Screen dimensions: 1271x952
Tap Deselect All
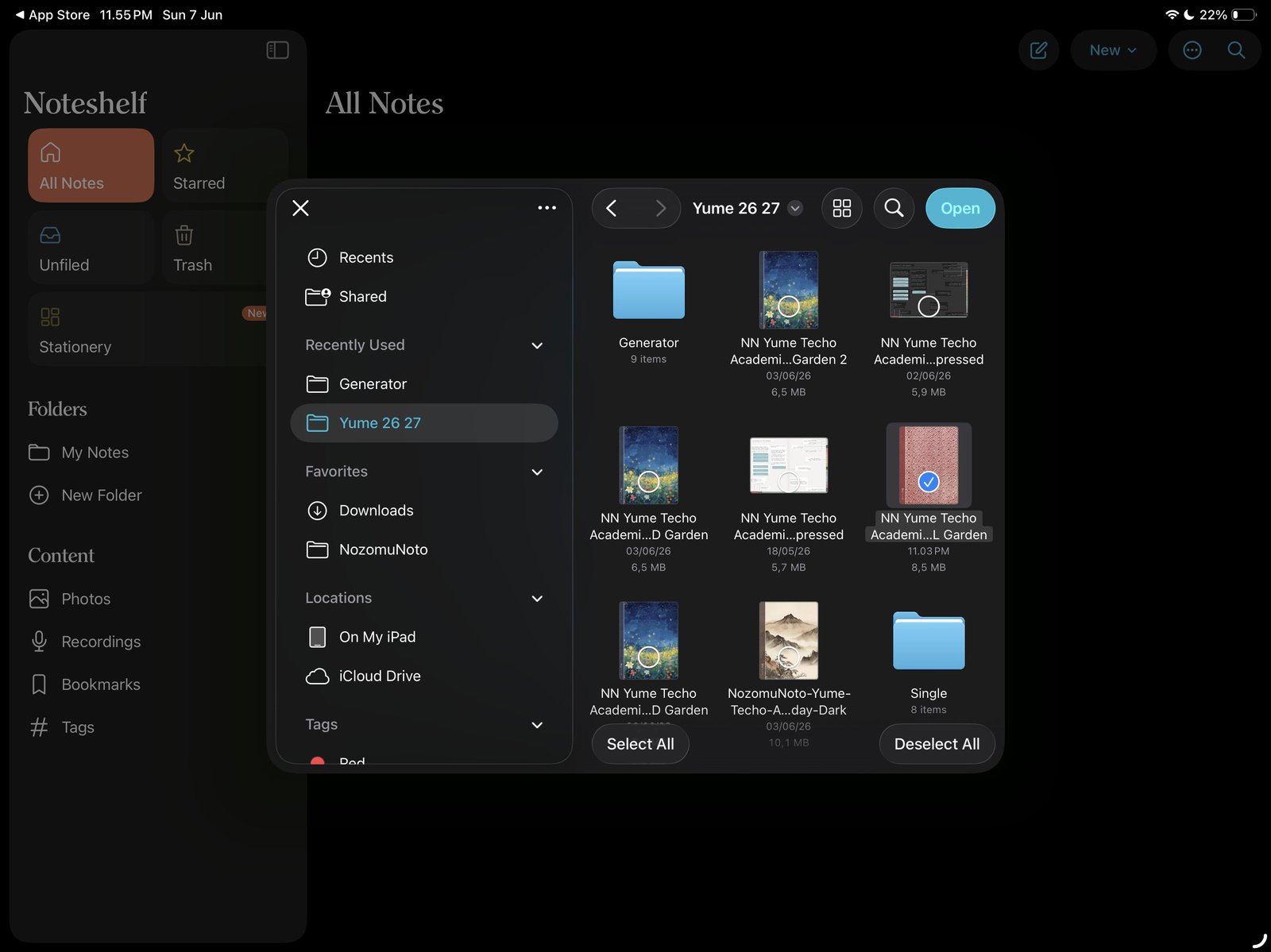(x=937, y=744)
